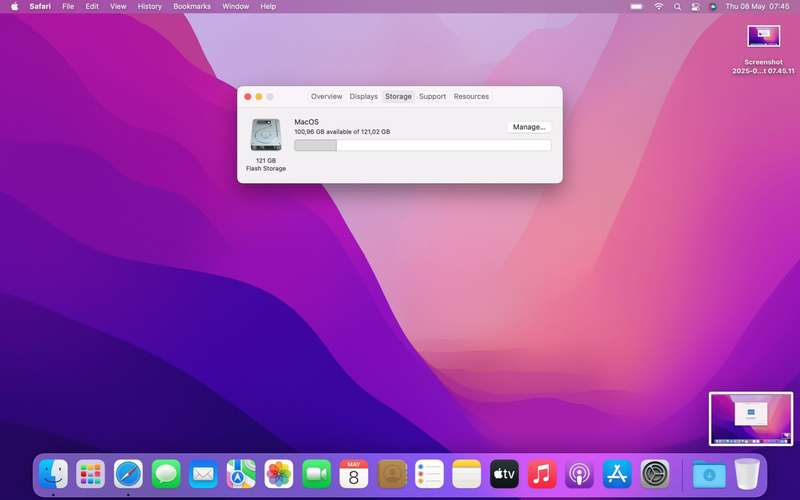
Task: Open the History menu
Action: 149,7
